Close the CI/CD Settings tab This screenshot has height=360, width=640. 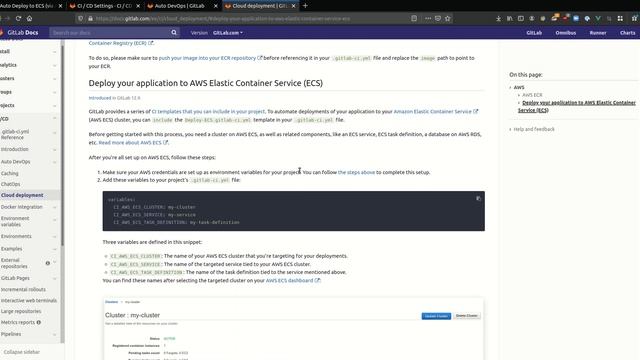(138, 6)
